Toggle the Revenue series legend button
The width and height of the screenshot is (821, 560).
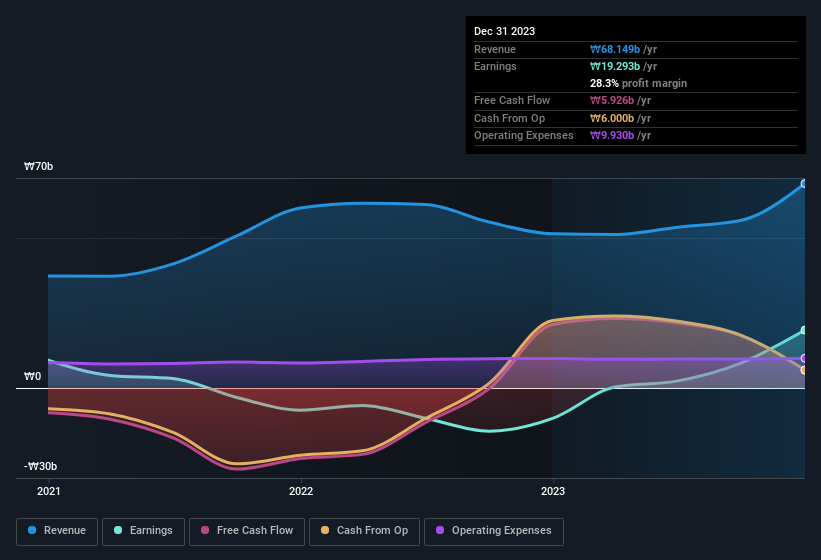[57, 531]
